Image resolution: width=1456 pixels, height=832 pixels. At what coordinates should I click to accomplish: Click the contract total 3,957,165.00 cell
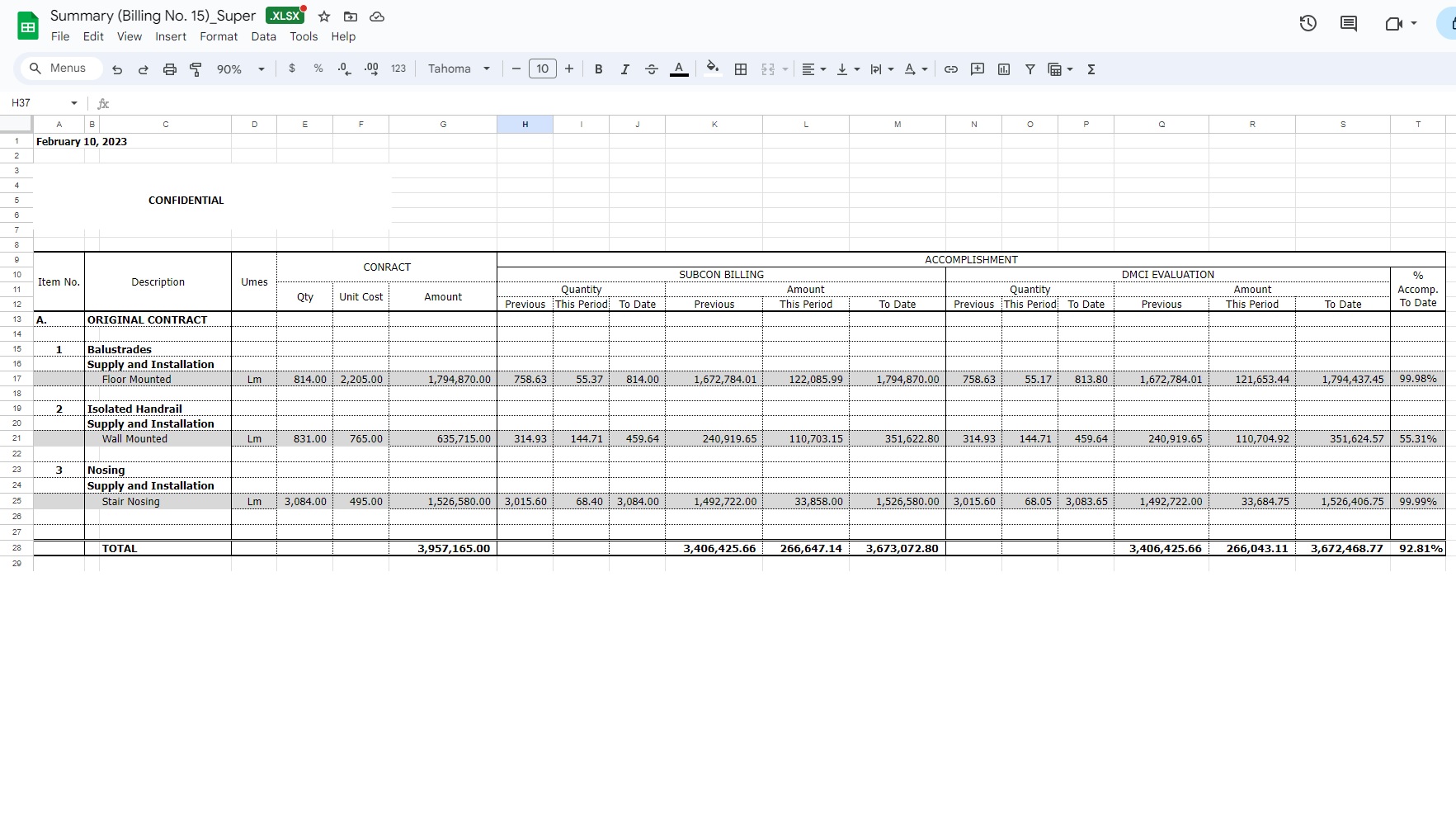point(443,548)
